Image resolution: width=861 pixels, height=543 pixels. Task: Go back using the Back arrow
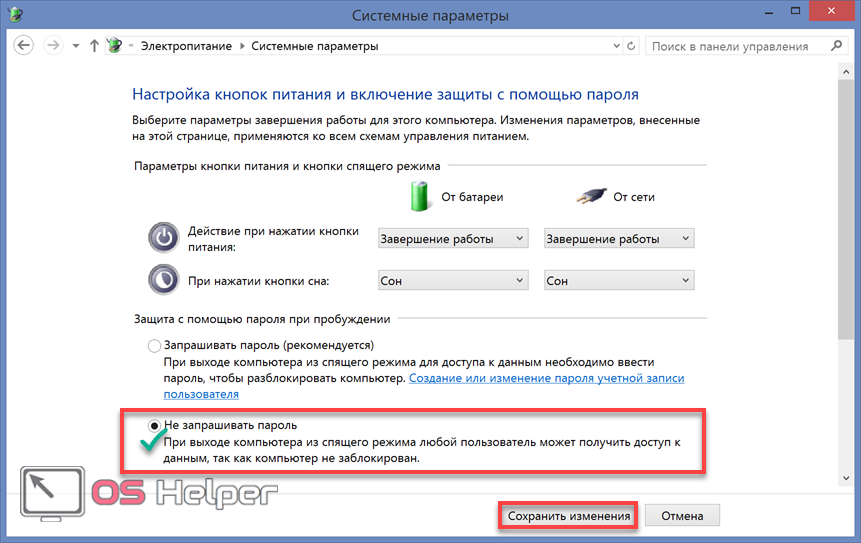[x=24, y=46]
